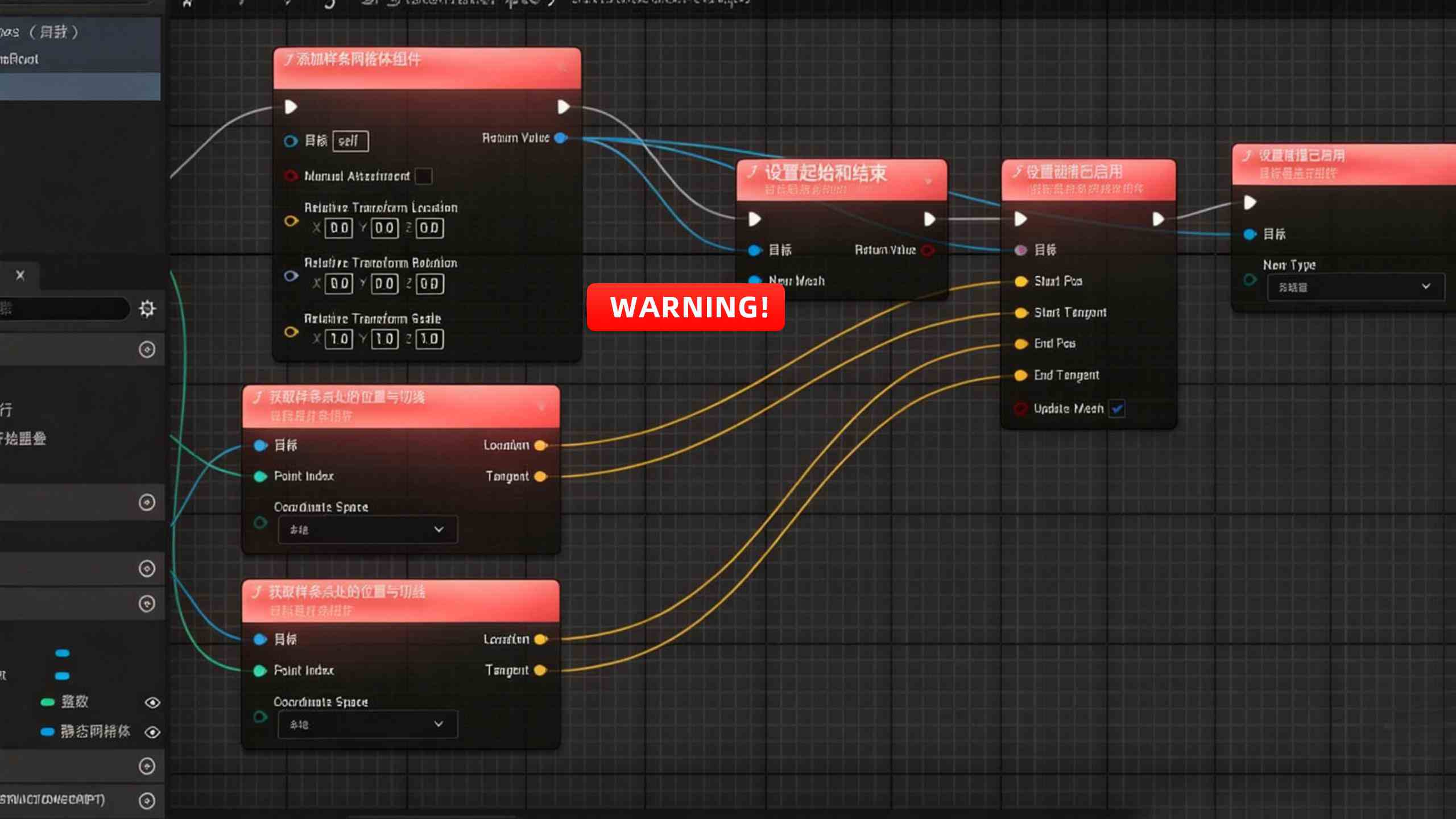Close the left panel tab with X

click(20, 275)
